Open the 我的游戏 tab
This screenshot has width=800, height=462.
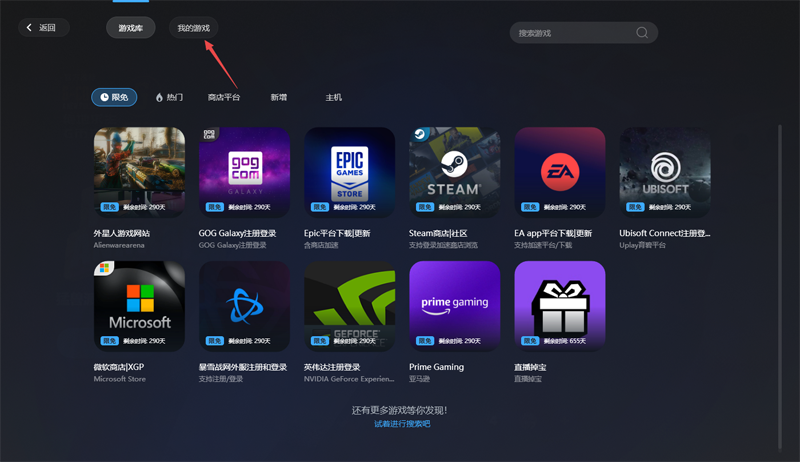193,28
